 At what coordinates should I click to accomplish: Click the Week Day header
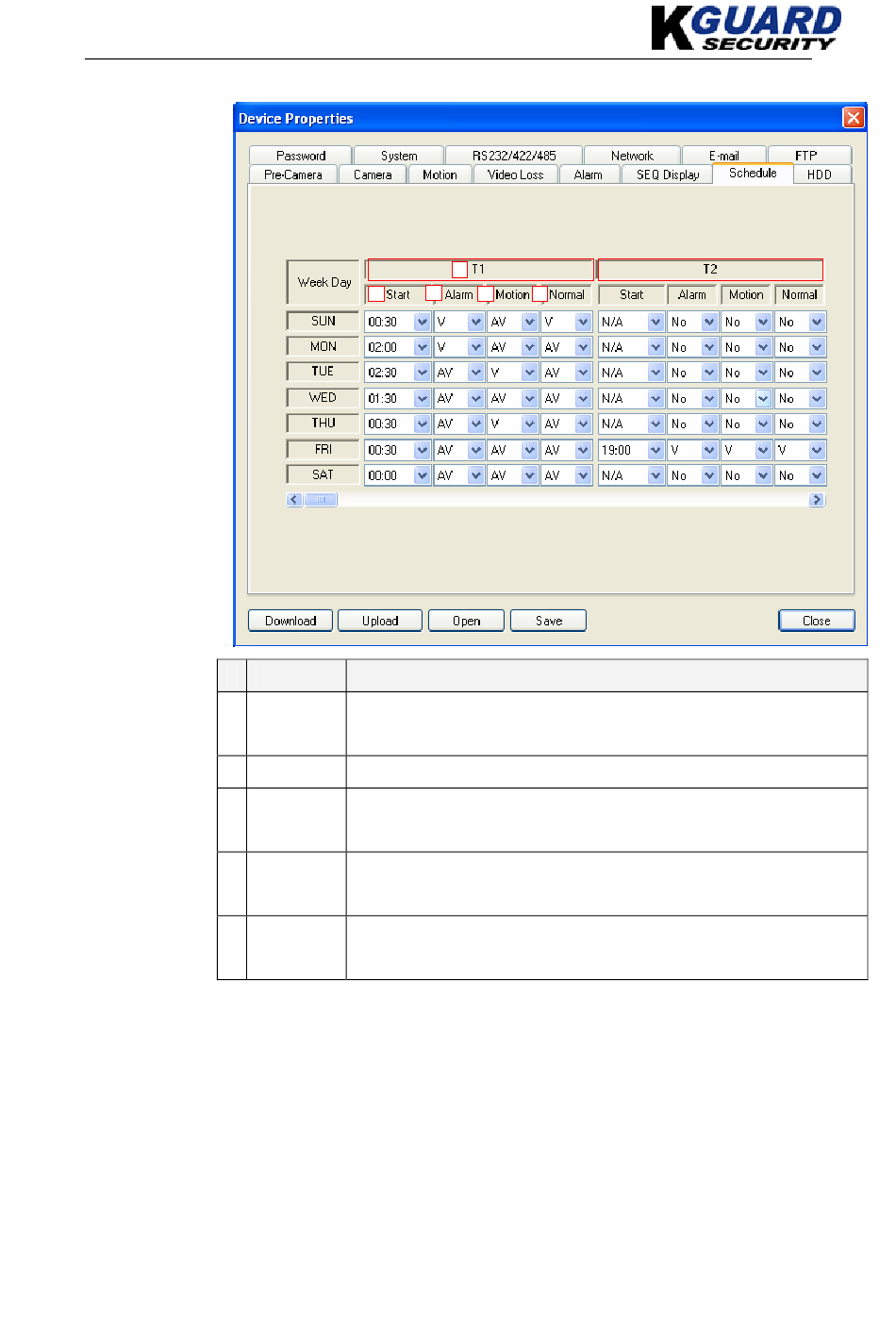tap(324, 282)
